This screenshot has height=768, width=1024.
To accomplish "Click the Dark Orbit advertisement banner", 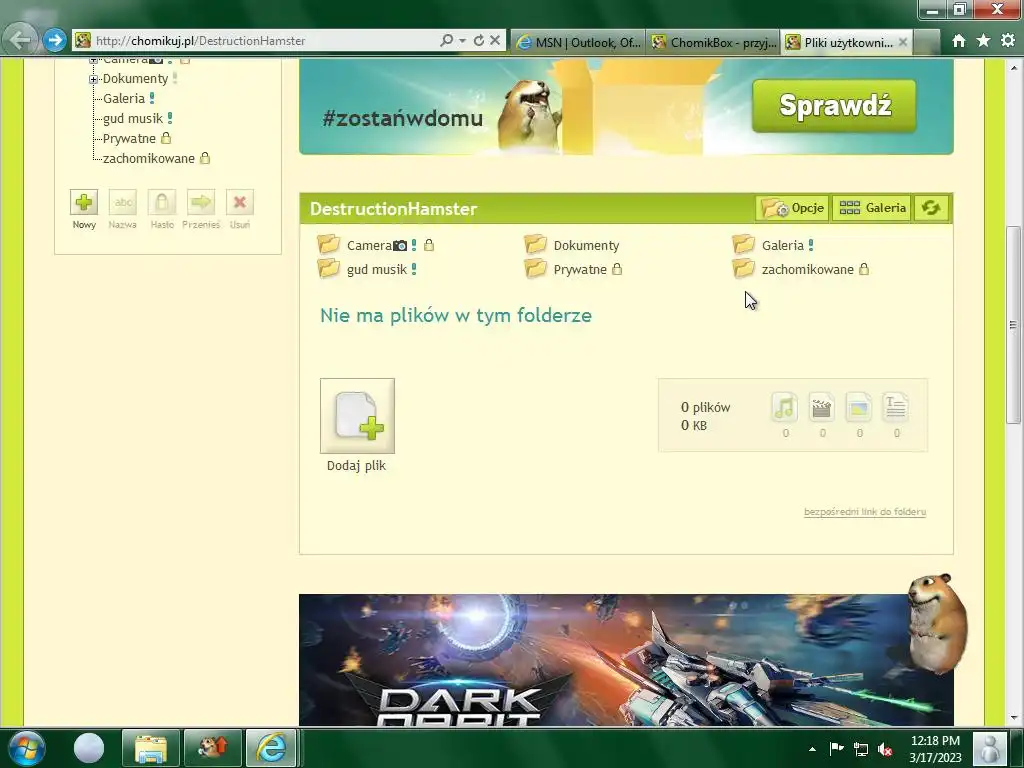I will click(626, 660).
